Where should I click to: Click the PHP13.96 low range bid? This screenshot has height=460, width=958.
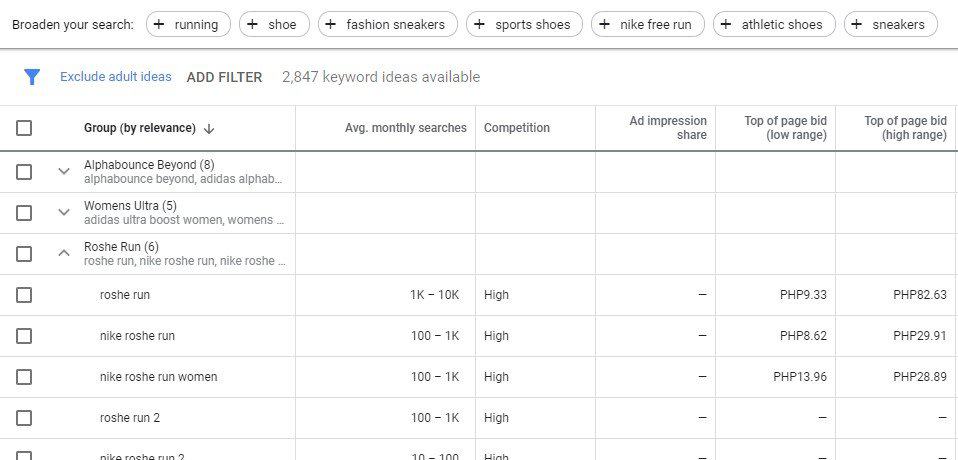point(800,377)
